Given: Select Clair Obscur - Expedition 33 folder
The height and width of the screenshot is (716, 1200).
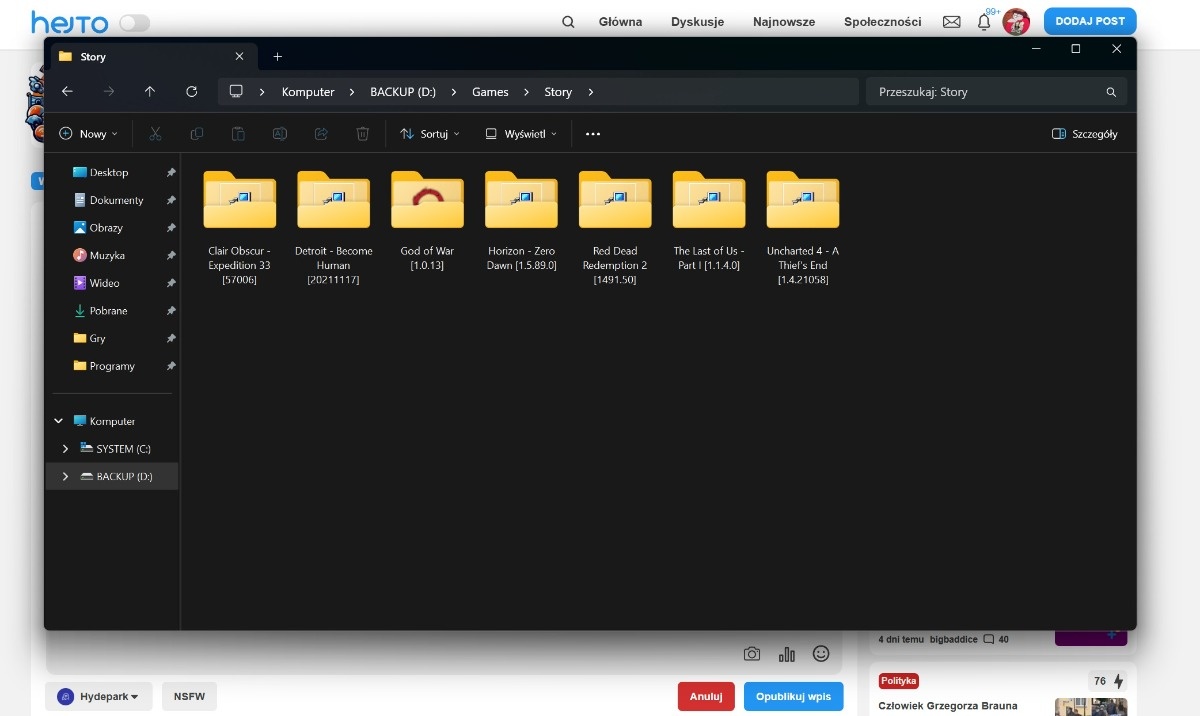Looking at the screenshot, I should click(239, 228).
